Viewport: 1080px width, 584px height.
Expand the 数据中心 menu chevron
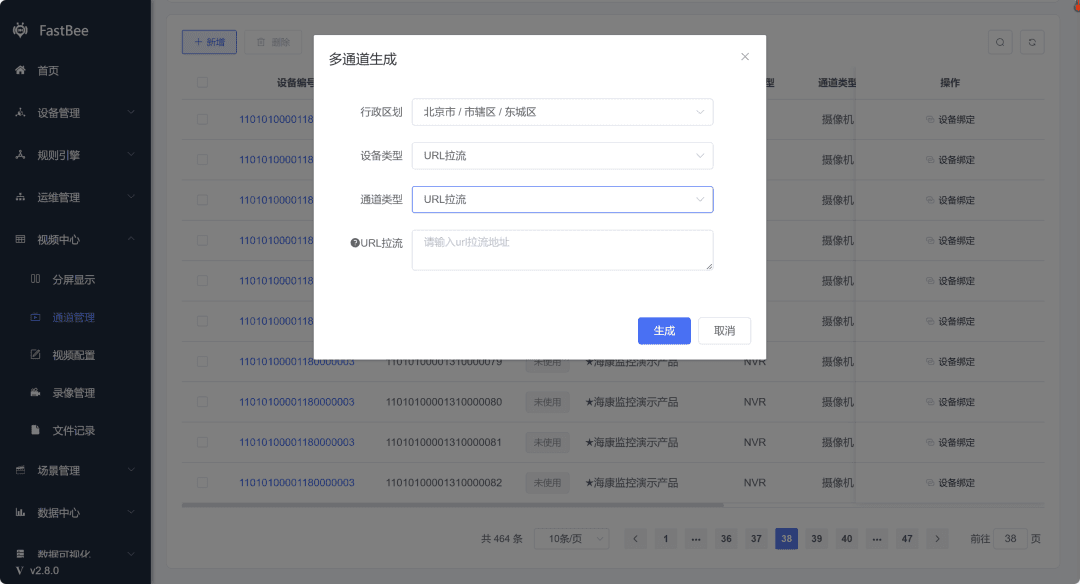[x=131, y=512]
